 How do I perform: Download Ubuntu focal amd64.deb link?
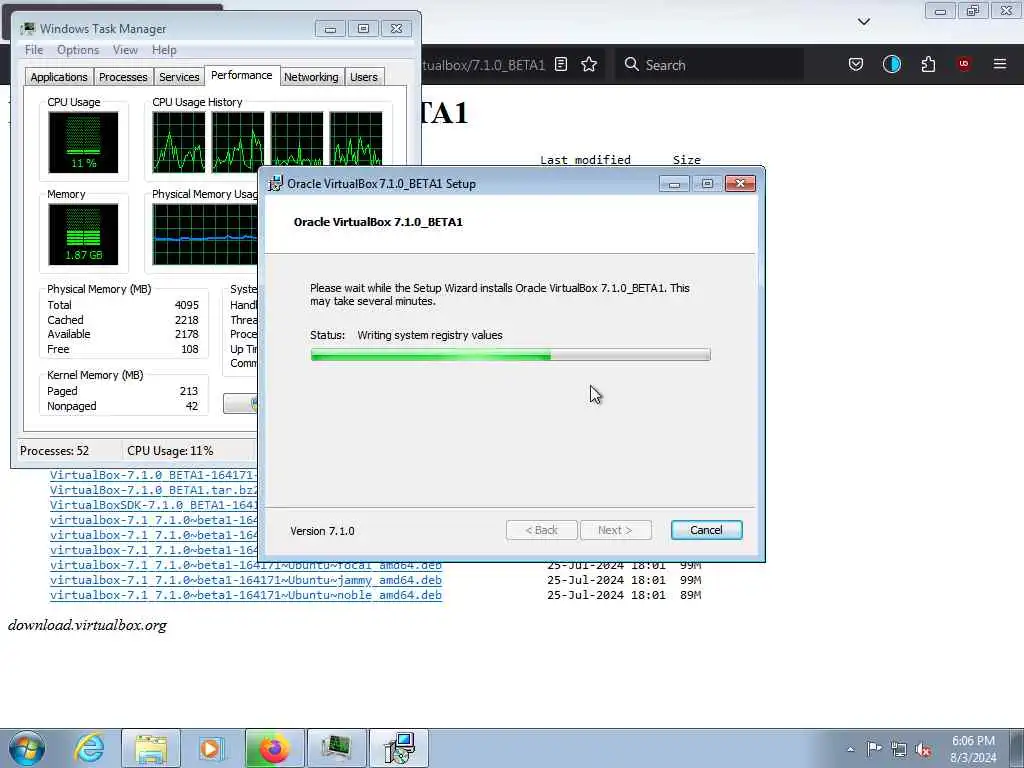(x=246, y=565)
